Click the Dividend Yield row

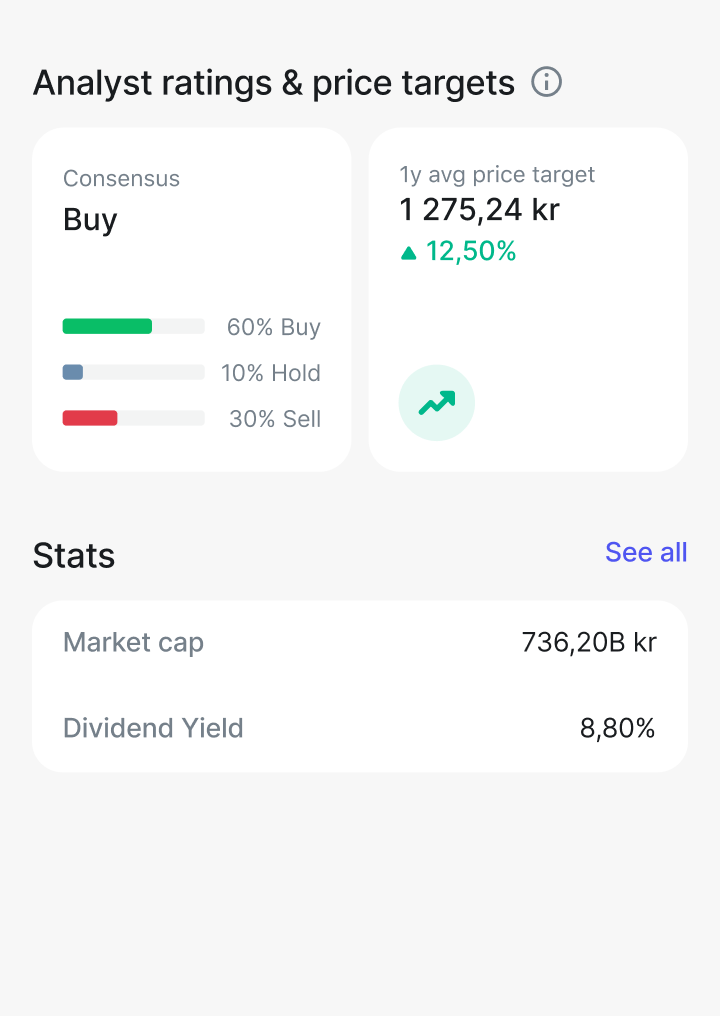click(360, 728)
